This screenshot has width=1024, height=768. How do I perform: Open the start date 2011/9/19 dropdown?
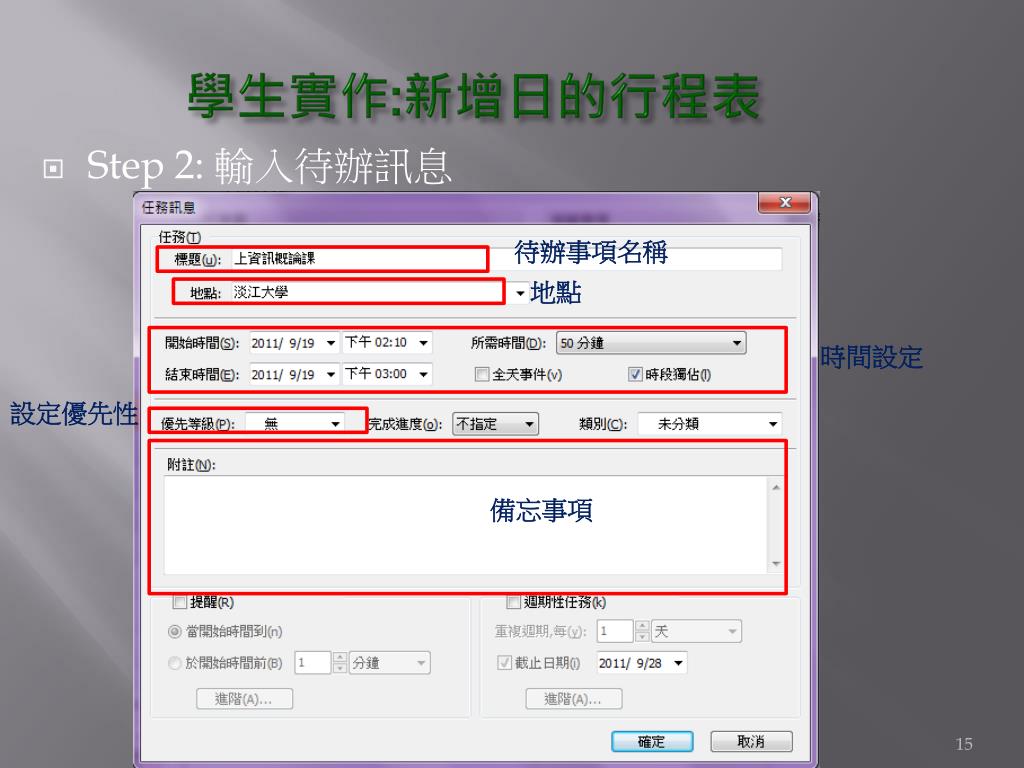[330, 343]
